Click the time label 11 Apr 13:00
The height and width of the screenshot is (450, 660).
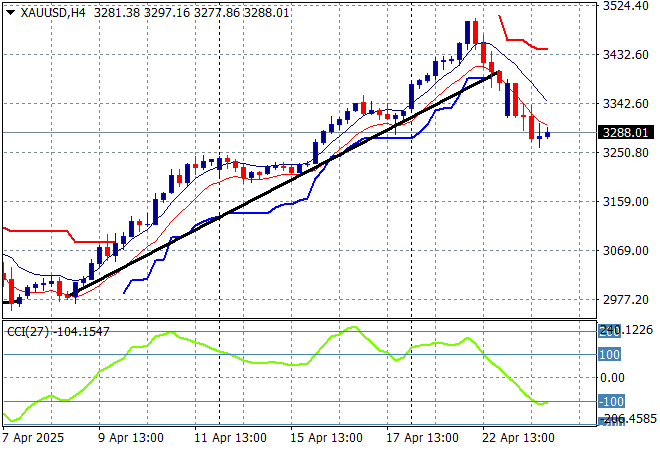point(230,438)
